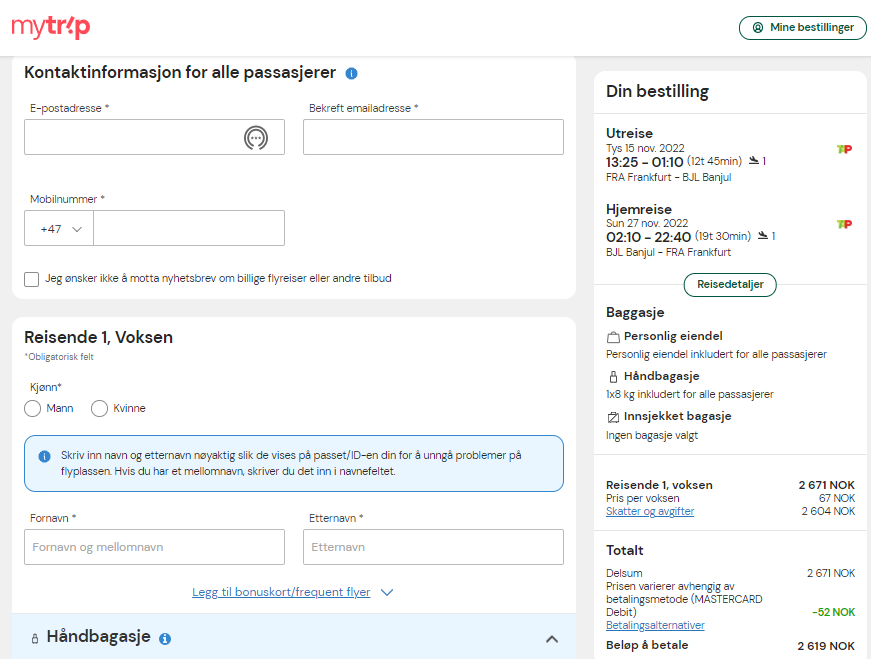Tick the no-newsletter checkbox
The height and width of the screenshot is (659, 871).
32,279
